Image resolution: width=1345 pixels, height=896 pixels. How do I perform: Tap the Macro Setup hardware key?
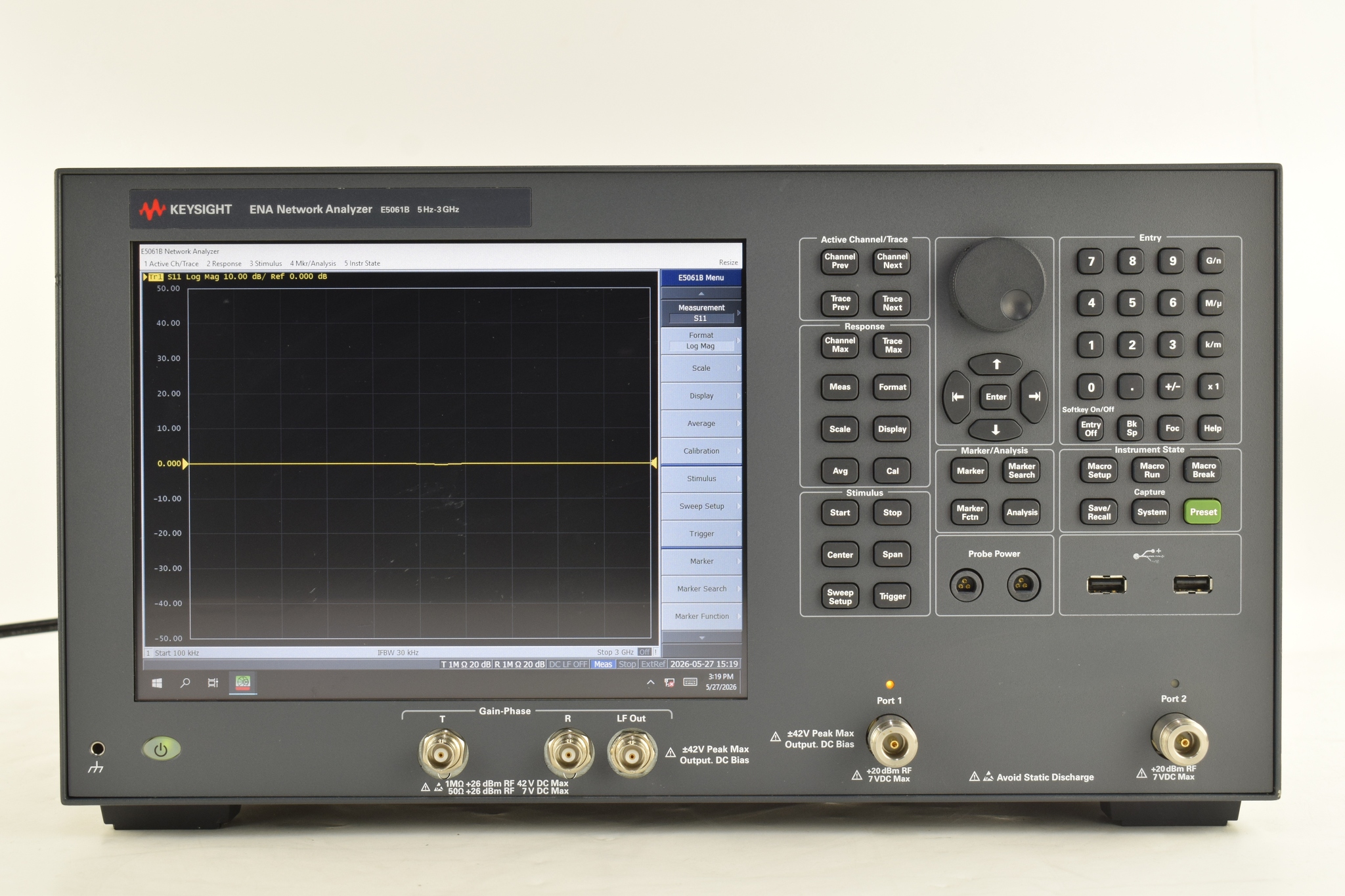[x=1099, y=470]
